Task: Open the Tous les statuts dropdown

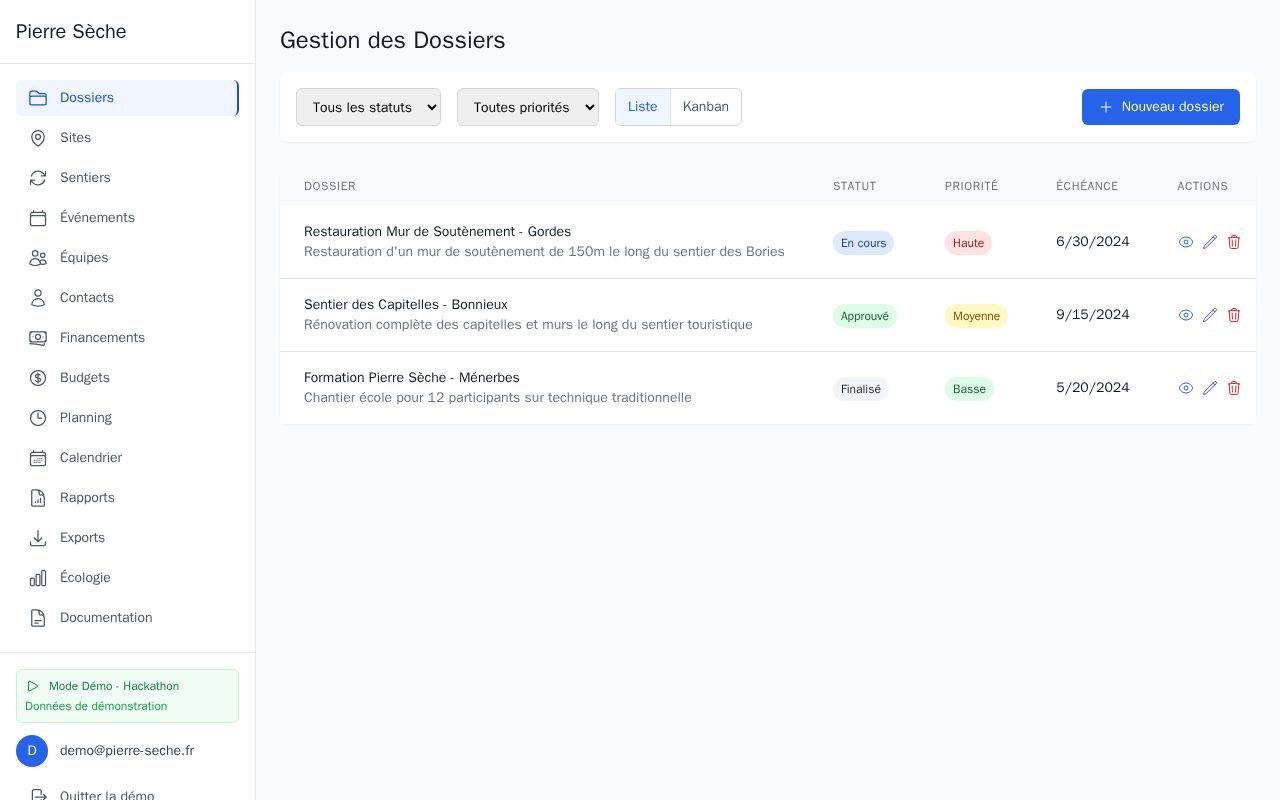Action: coord(368,107)
